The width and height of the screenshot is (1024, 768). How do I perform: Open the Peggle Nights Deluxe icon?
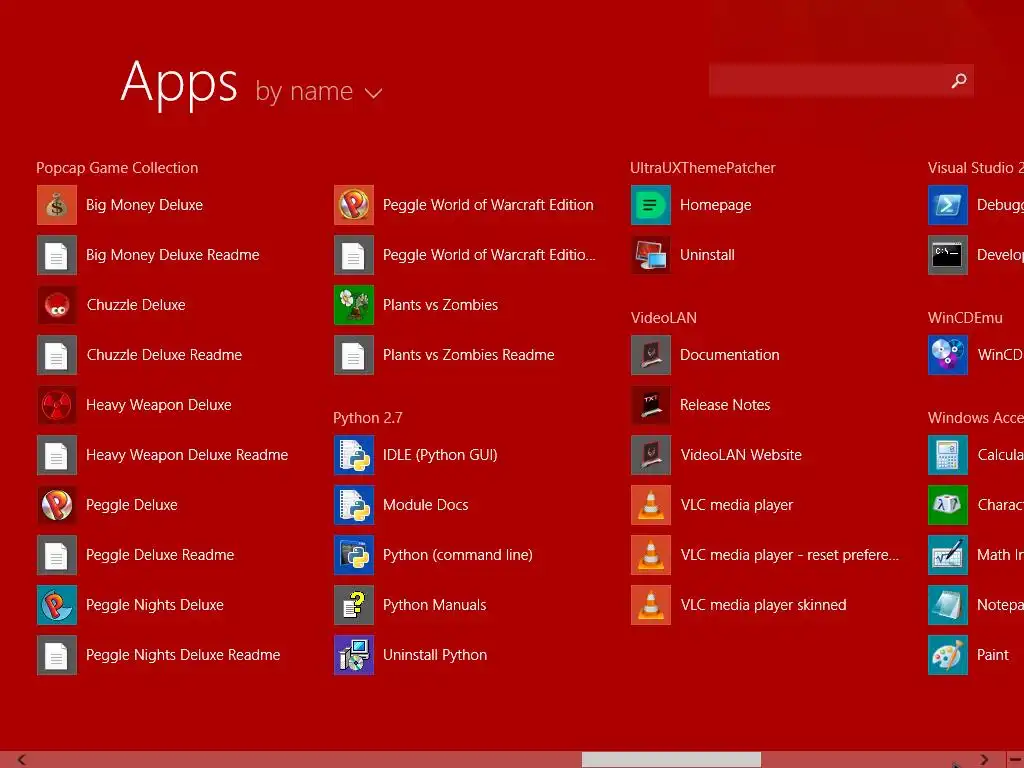pos(57,605)
